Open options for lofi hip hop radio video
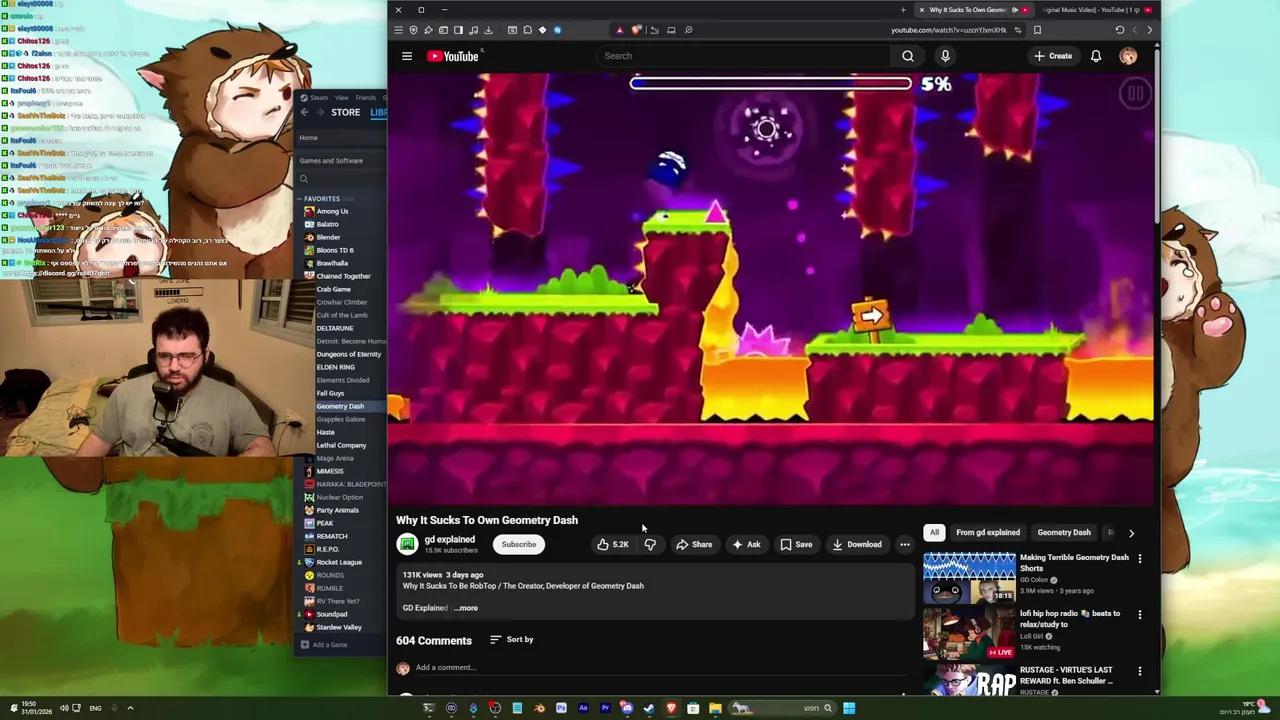Screen dimensions: 1280x720 [1139, 614]
